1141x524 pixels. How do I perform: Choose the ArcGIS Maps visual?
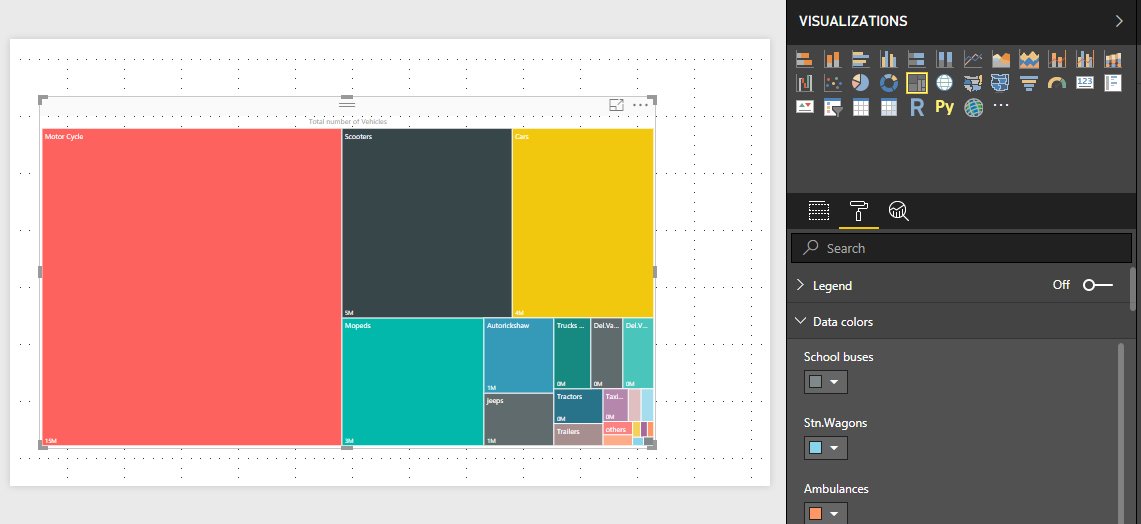[973, 108]
